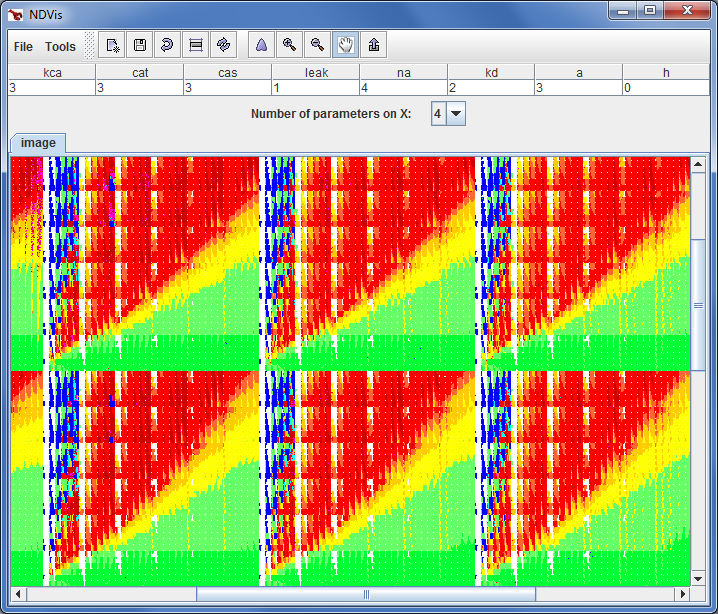Click the vertical scrollbar down arrow

click(698, 579)
